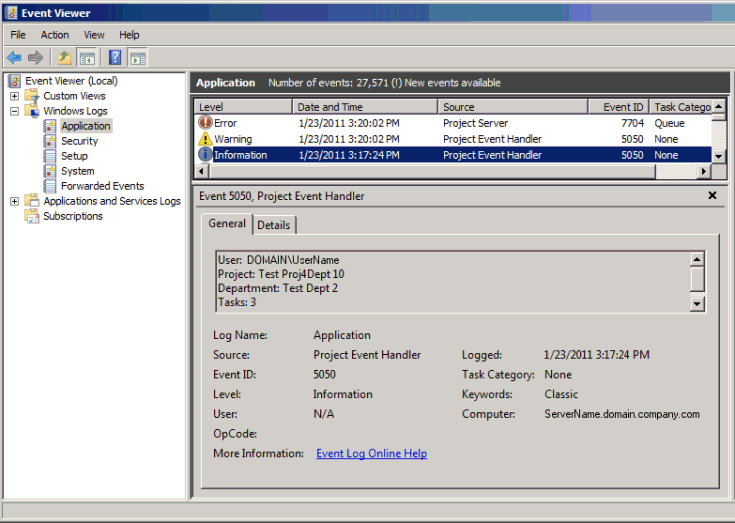The height and width of the screenshot is (523, 735).
Task: Click the red Error level icon
Action: coord(205,123)
